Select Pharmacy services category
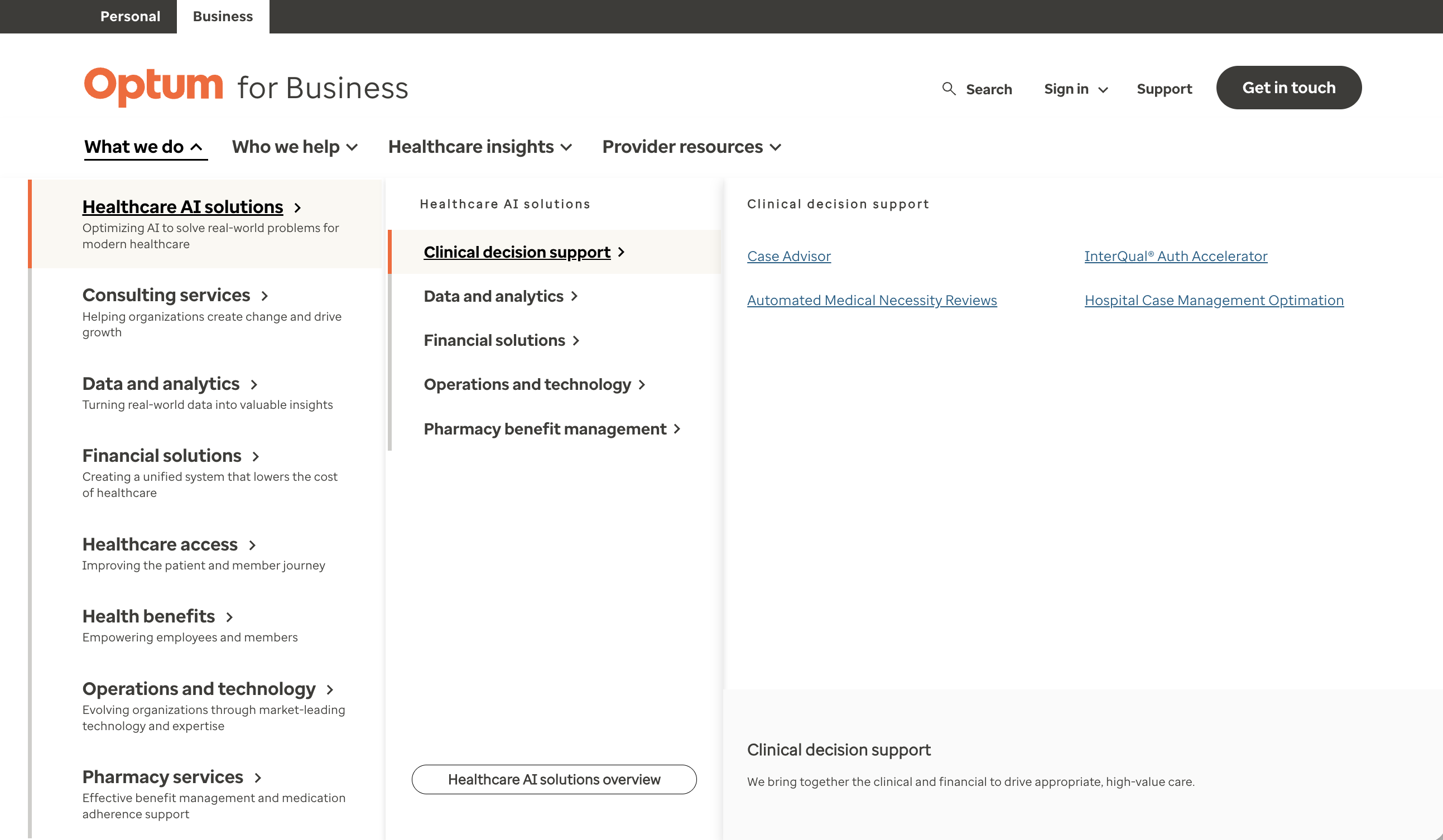Screen dimensions: 1443x840 point(162,777)
